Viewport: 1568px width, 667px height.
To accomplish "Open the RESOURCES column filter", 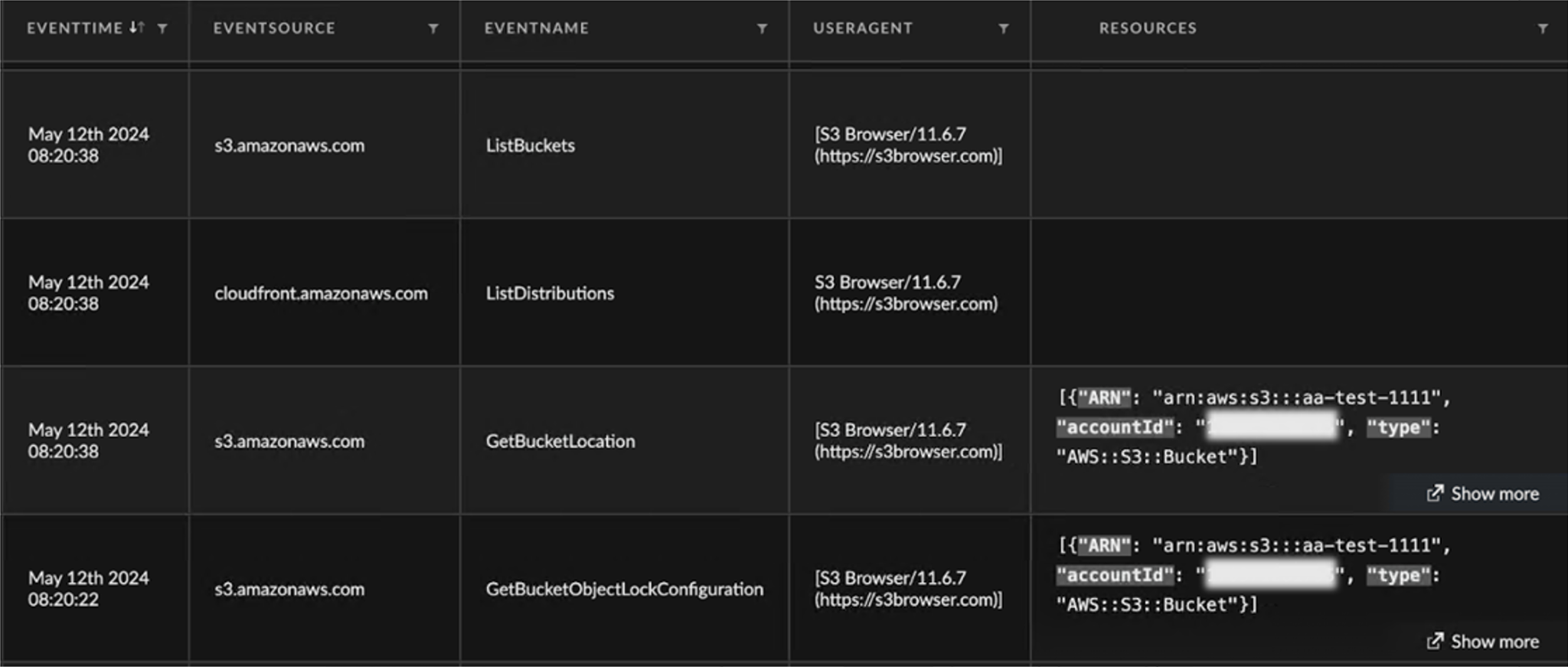I will (1543, 28).
